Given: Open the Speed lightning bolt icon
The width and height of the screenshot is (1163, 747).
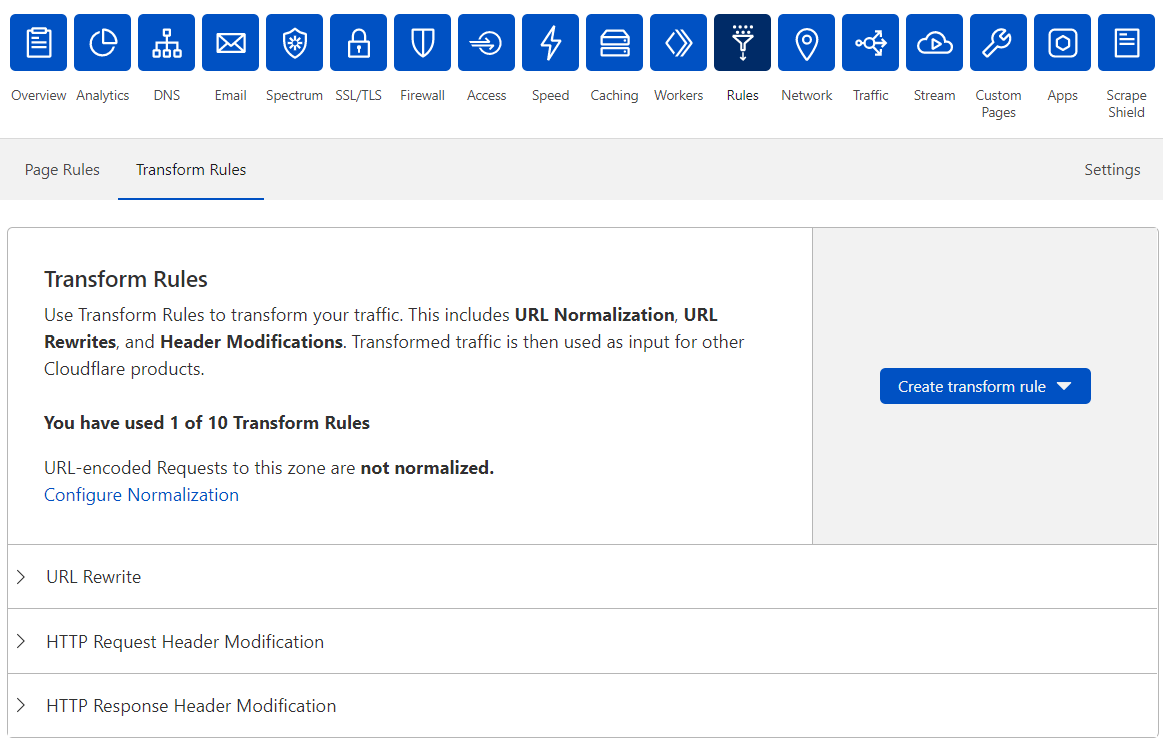Looking at the screenshot, I should coord(551,43).
